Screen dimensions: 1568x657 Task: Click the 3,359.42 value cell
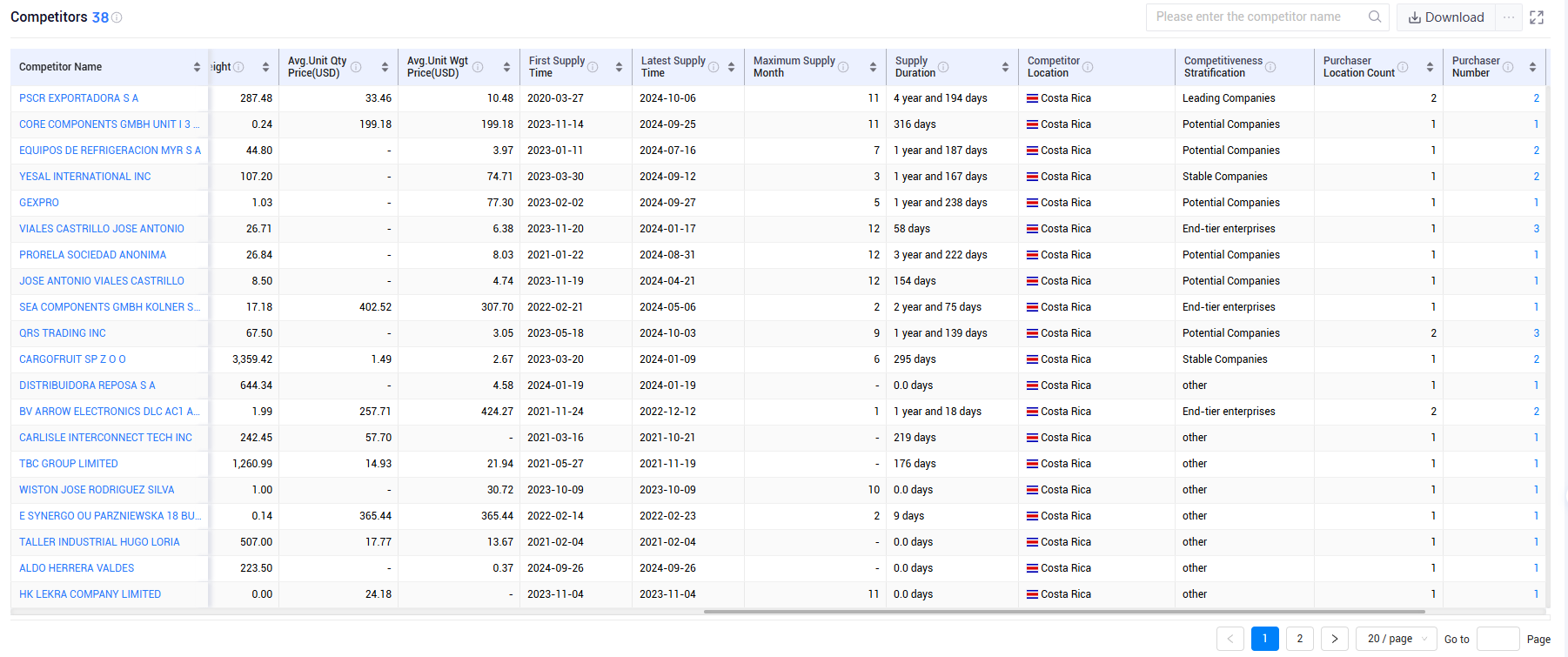[x=252, y=359]
